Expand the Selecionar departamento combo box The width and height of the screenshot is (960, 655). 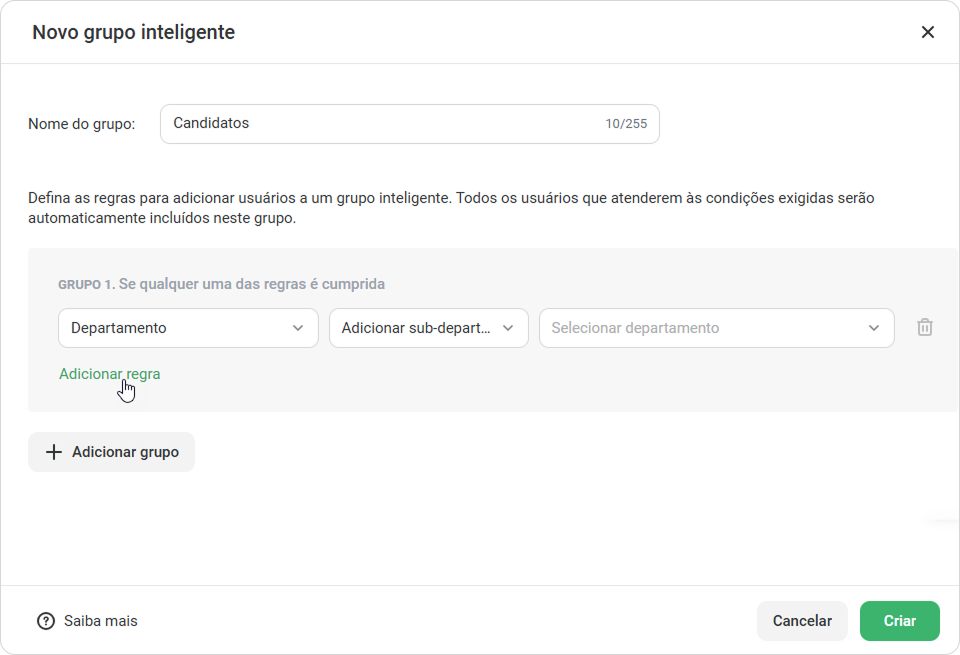click(716, 328)
